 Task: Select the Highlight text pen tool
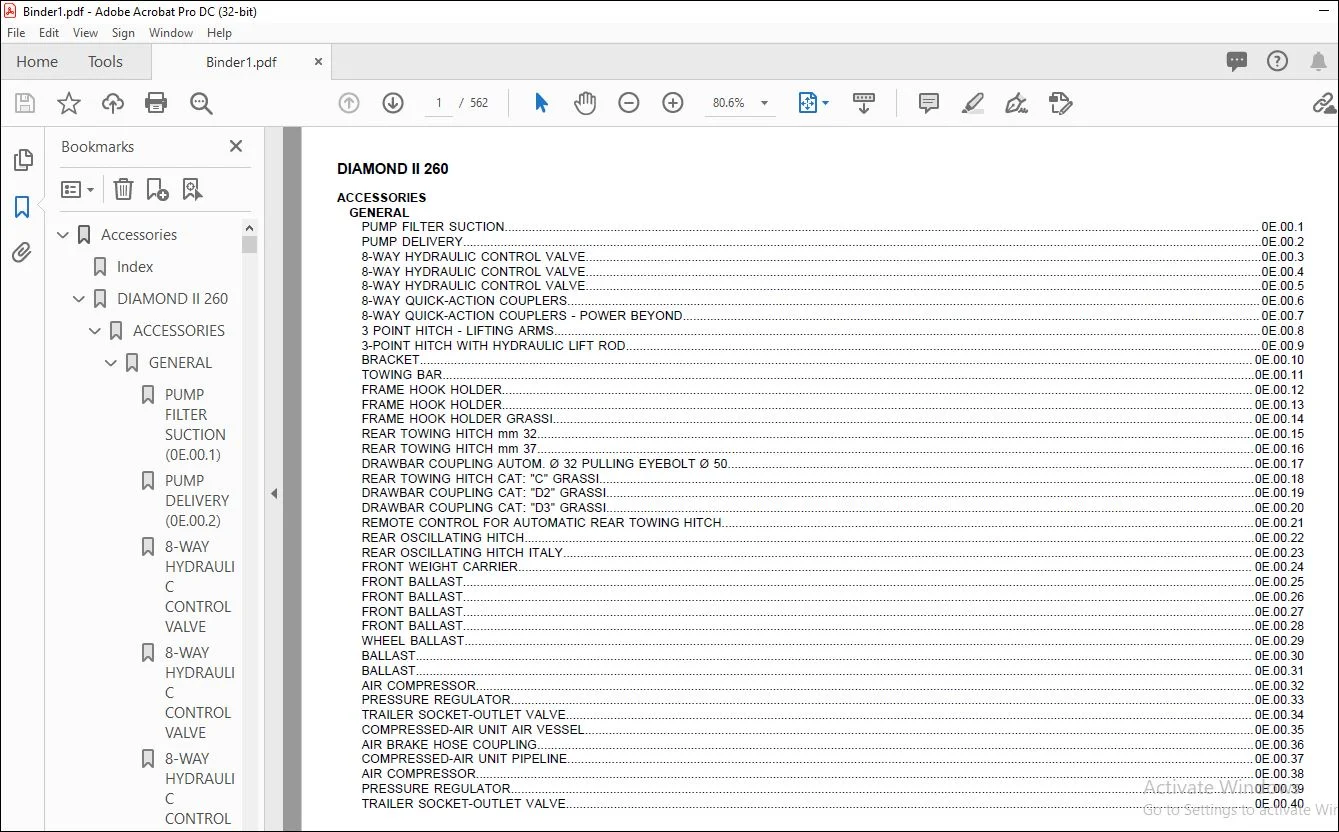click(x=973, y=103)
